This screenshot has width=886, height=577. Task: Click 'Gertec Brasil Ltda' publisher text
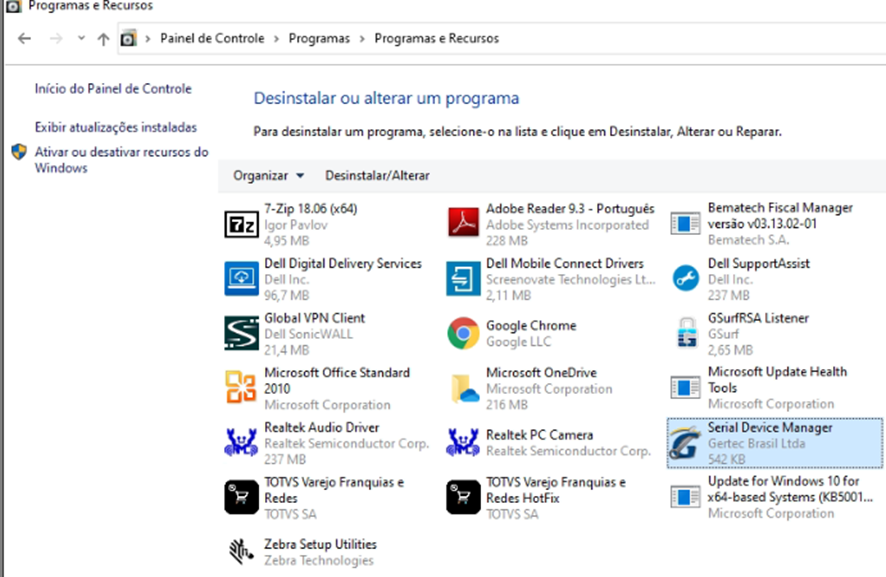pyautogui.click(x=757, y=444)
